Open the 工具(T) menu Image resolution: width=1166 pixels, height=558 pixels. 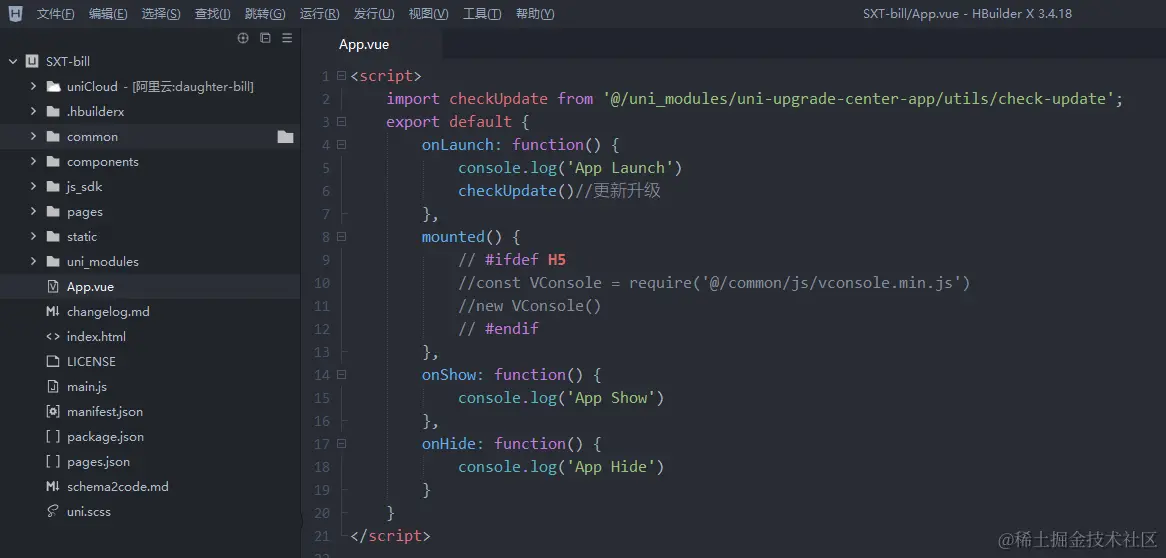point(482,13)
